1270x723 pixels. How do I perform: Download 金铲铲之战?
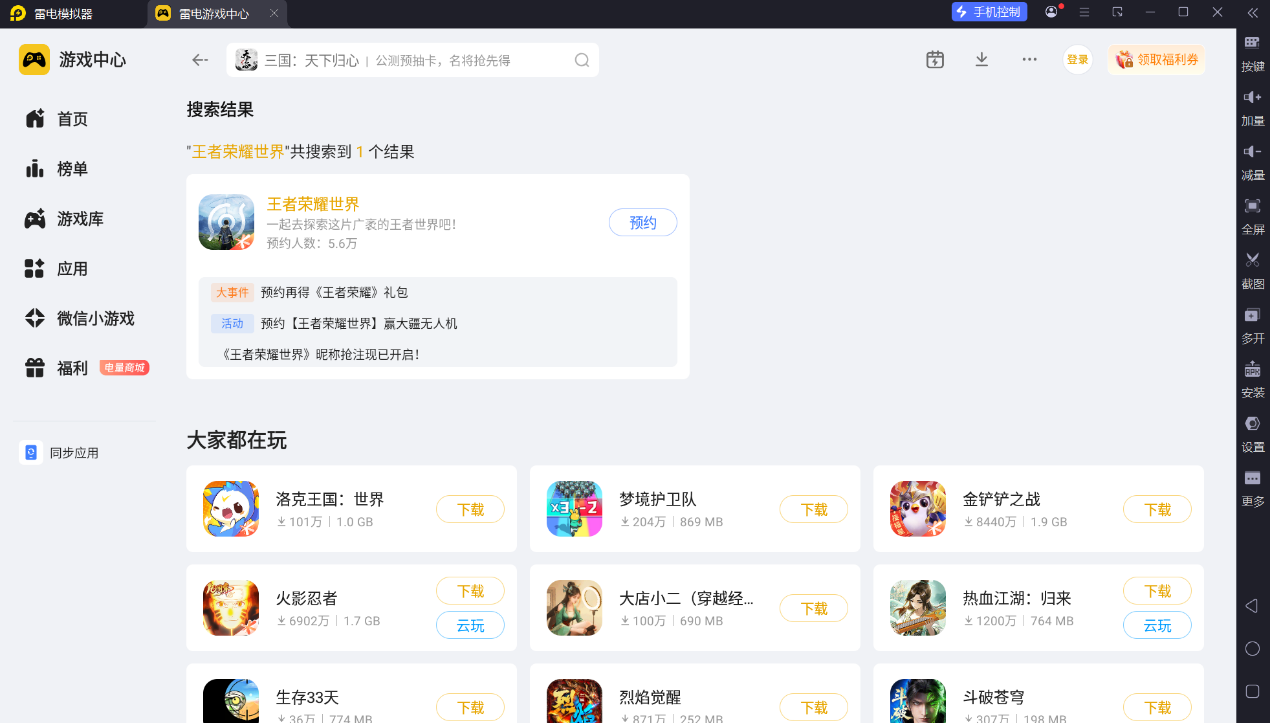click(1157, 510)
